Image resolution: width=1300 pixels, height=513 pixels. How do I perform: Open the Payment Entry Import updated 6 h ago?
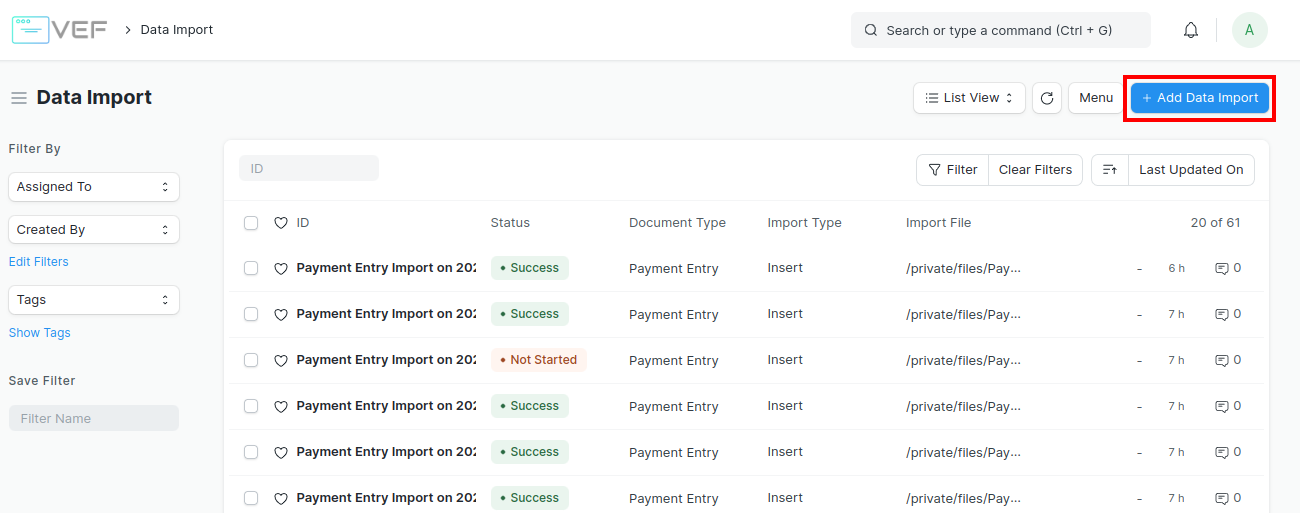386,268
